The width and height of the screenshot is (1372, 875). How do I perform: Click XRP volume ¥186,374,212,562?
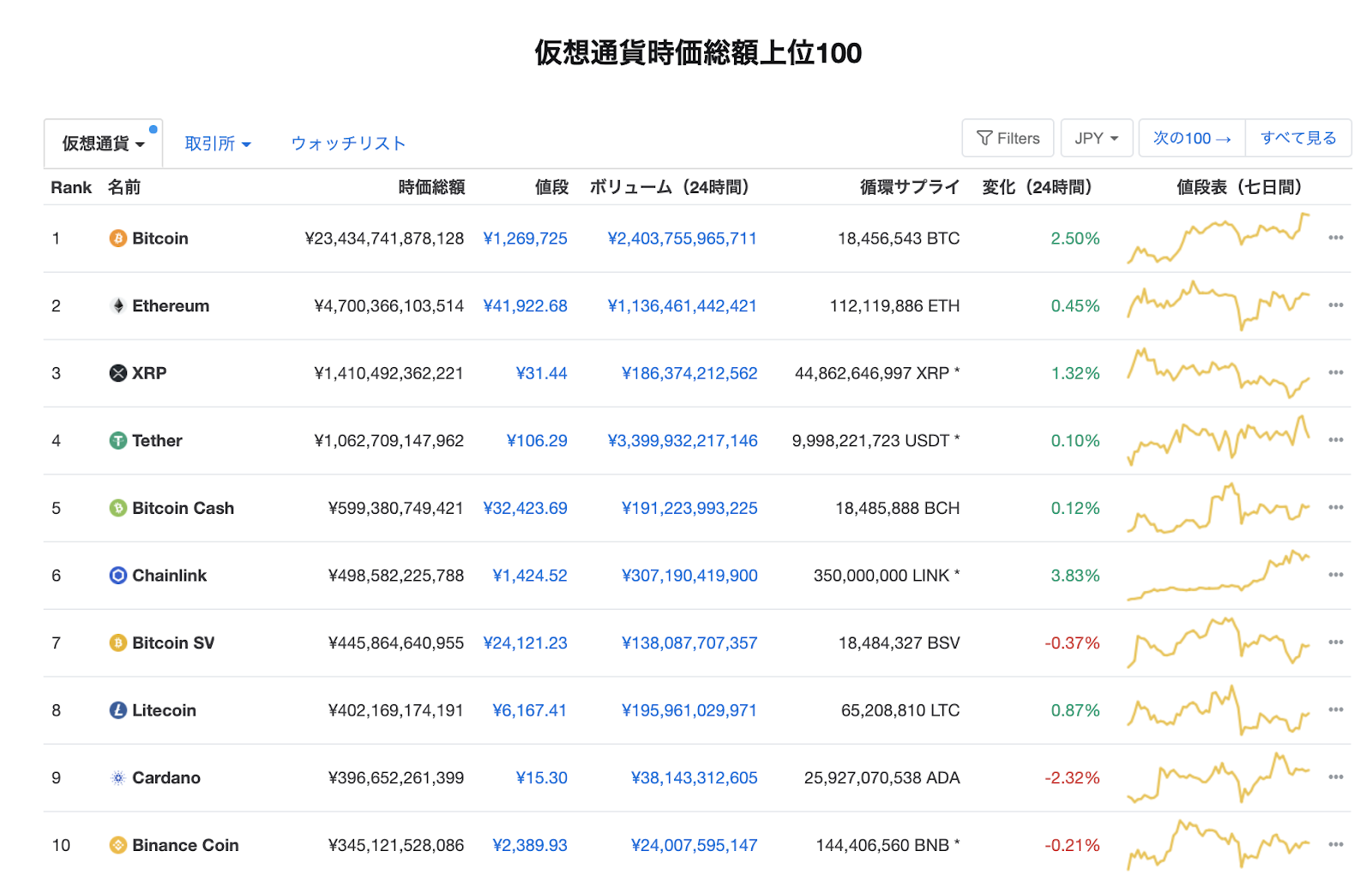689,373
